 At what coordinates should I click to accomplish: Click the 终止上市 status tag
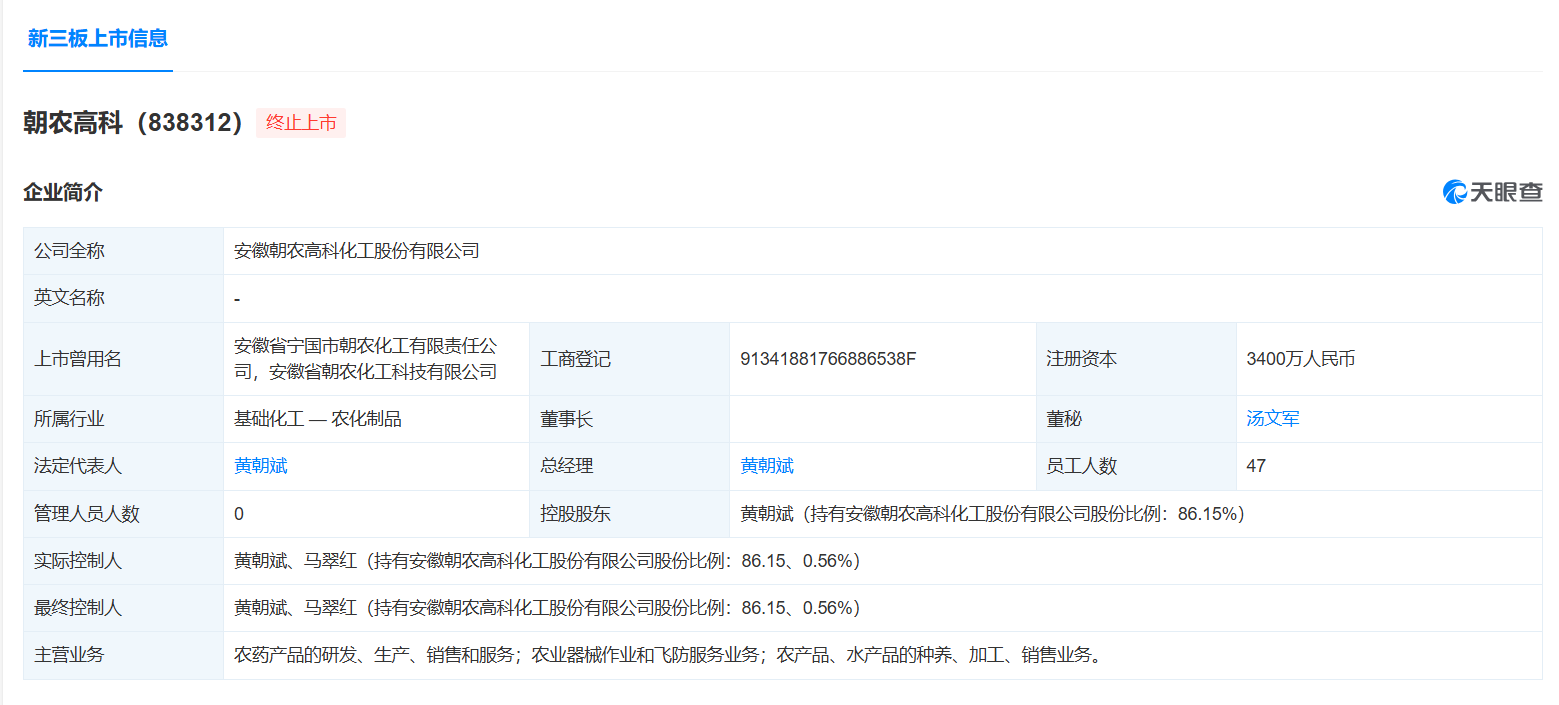point(301,123)
